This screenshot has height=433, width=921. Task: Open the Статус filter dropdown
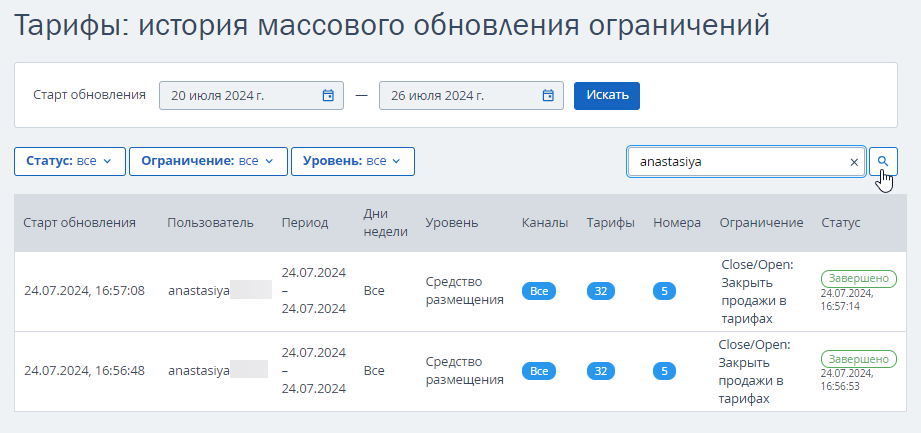coord(70,162)
